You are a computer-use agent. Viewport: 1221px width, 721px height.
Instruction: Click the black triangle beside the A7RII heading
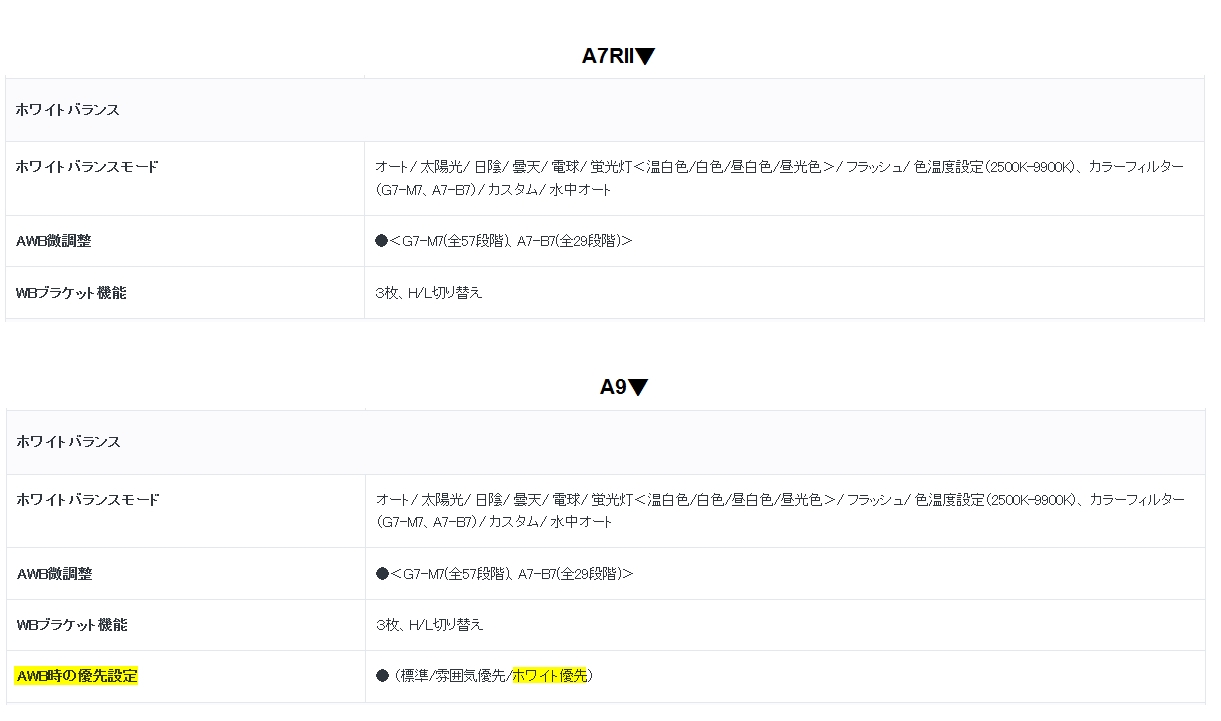(645, 57)
